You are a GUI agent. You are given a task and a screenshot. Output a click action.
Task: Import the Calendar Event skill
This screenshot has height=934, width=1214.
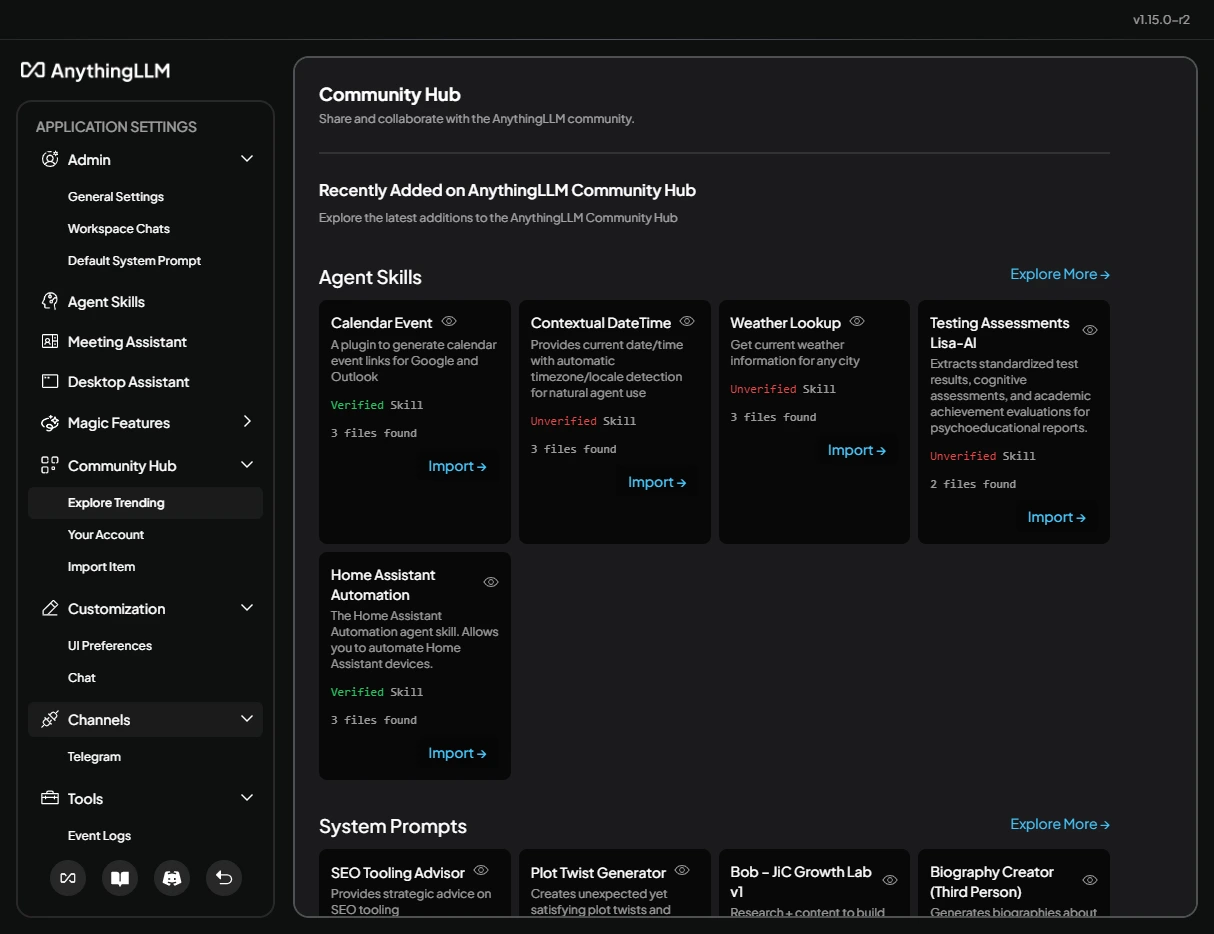[457, 466]
